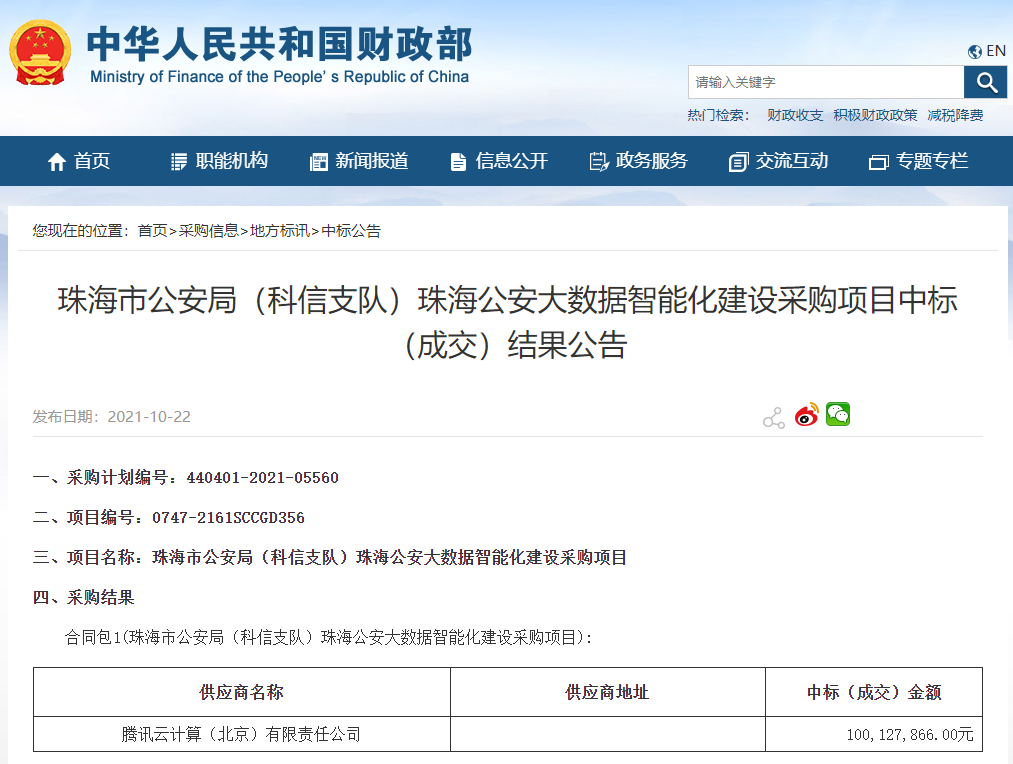Click the 四、采购结果 heading
Screen dimensions: 1013x764
pos(84,597)
